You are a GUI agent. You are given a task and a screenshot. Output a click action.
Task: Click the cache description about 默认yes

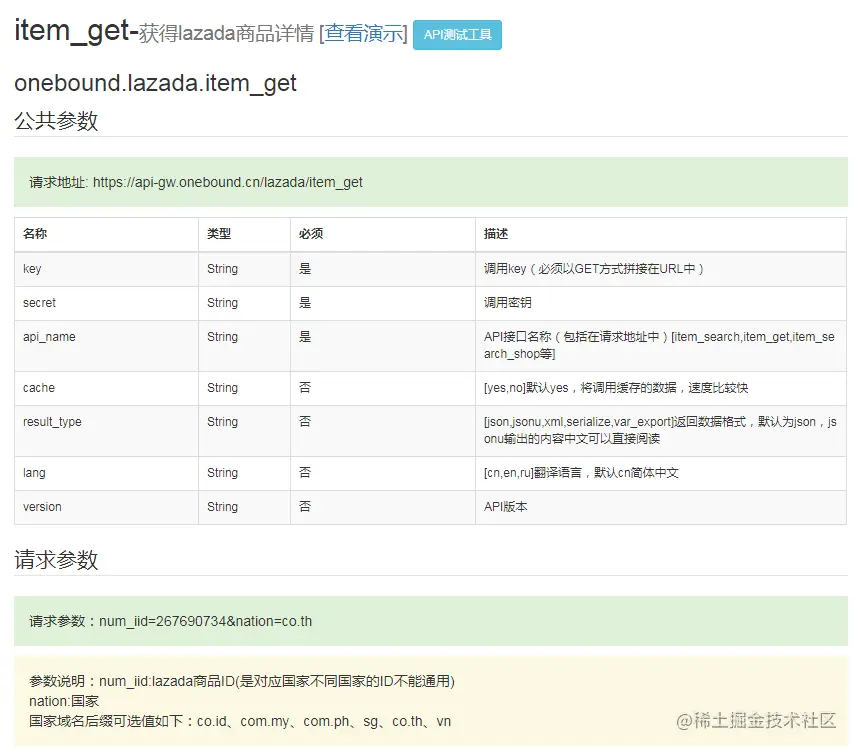616,387
